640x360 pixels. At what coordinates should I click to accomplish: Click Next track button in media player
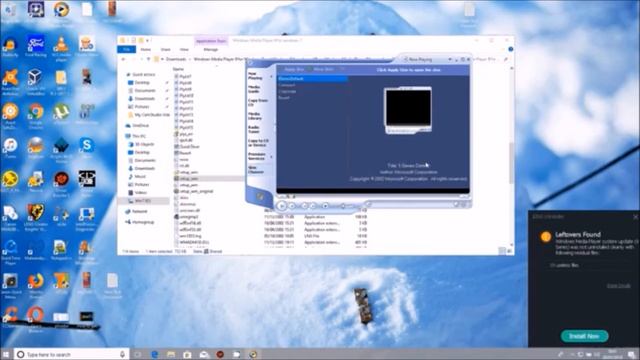313,206
